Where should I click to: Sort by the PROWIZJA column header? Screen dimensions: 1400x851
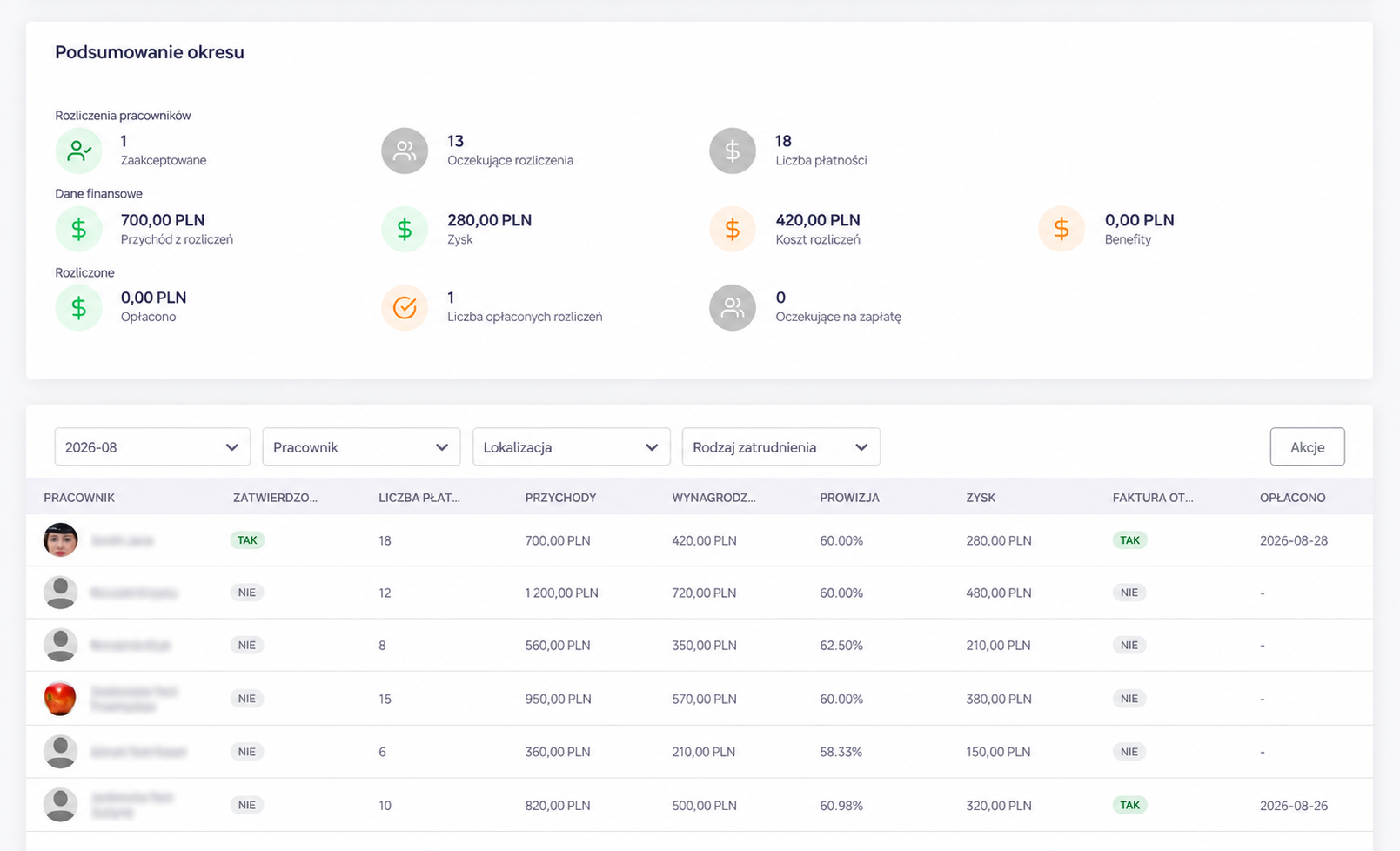point(849,498)
